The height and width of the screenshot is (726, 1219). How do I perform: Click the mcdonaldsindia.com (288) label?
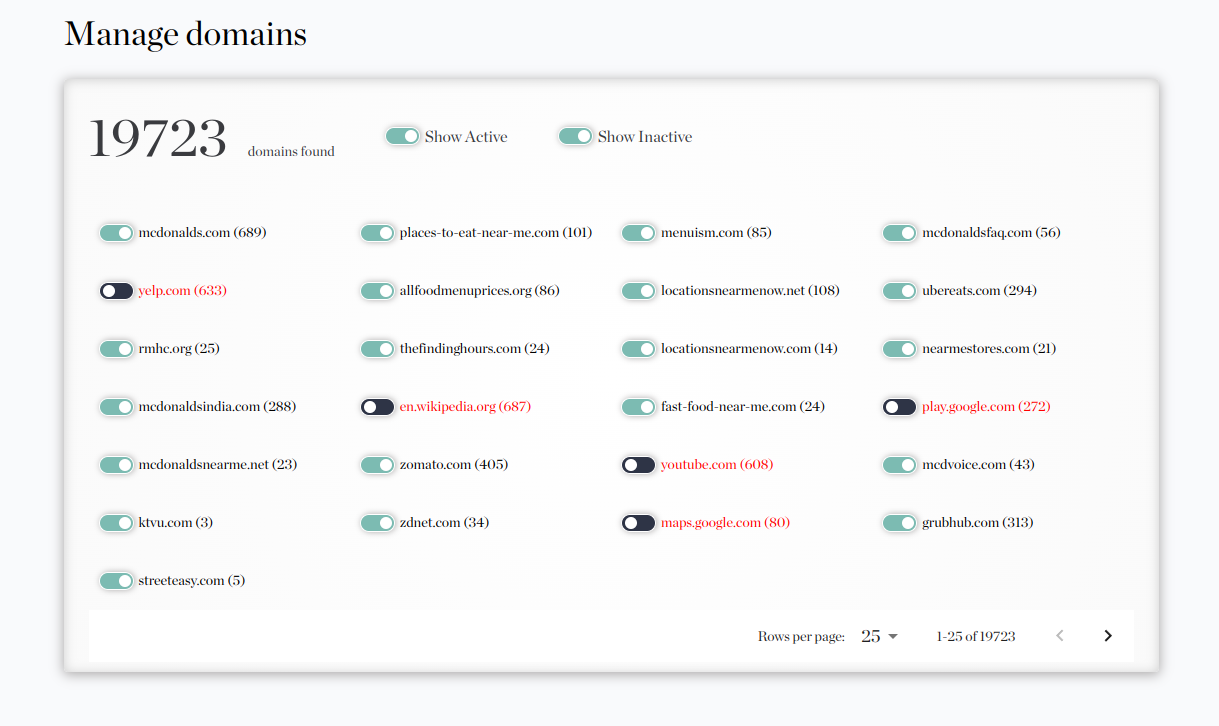(217, 407)
